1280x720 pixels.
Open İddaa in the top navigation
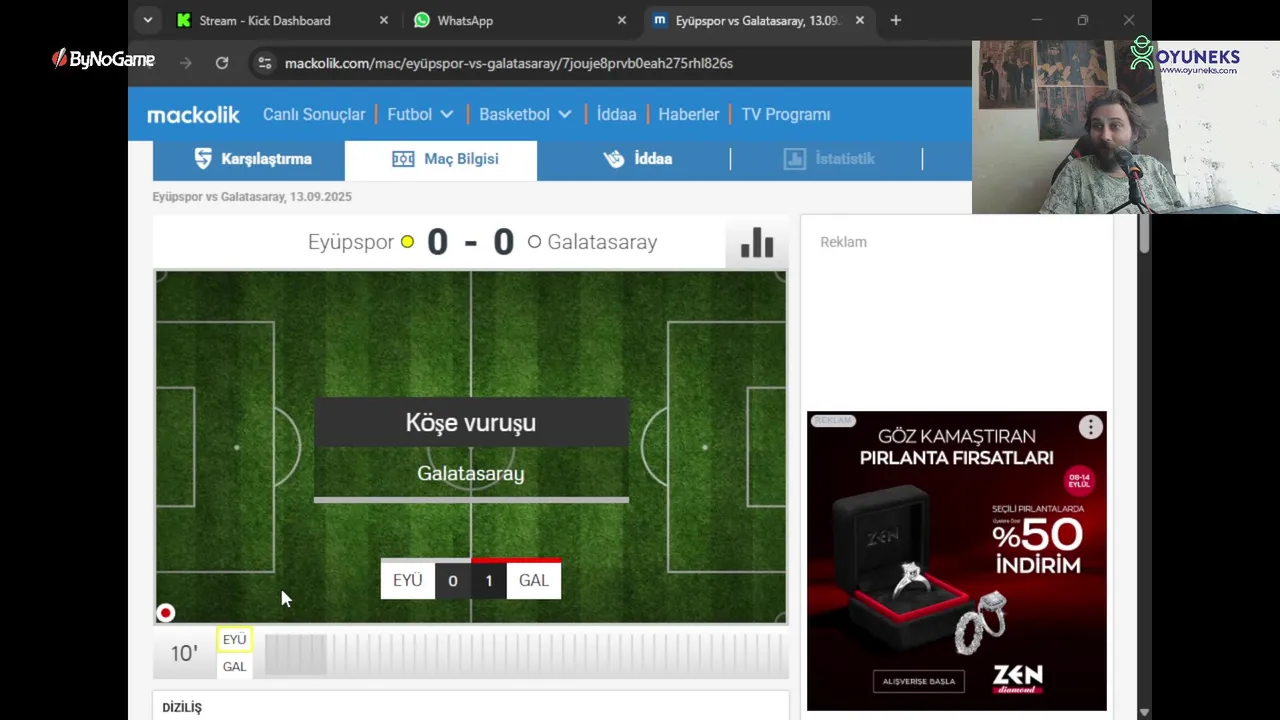click(x=616, y=114)
